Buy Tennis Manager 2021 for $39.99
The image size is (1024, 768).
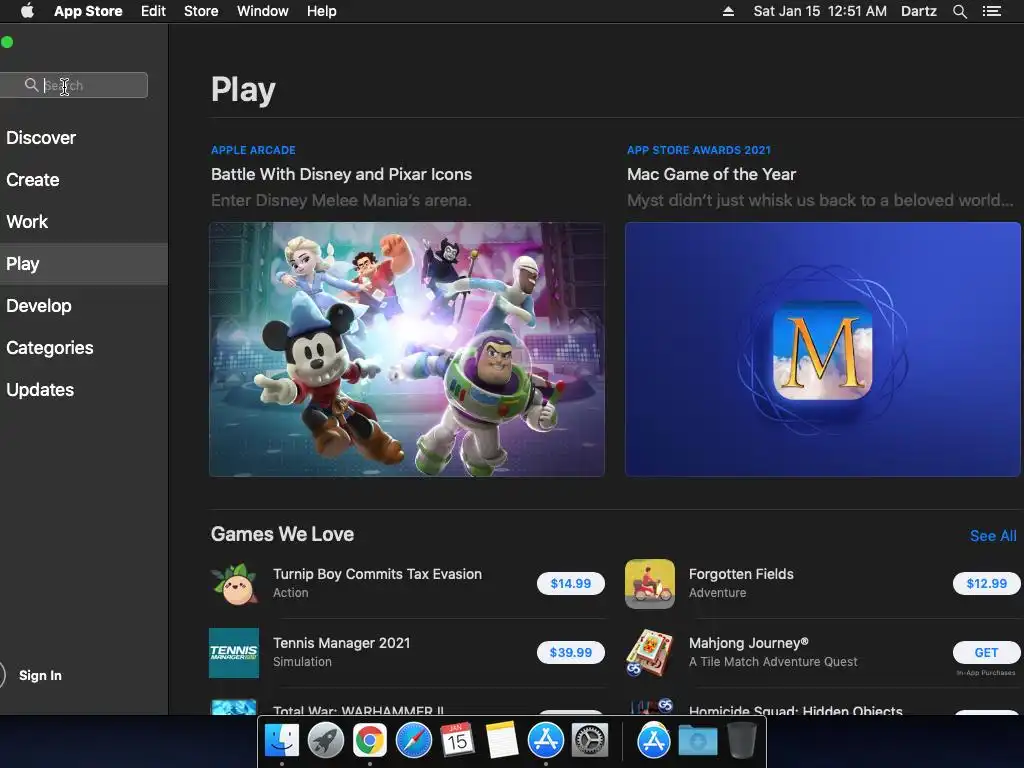tap(571, 652)
